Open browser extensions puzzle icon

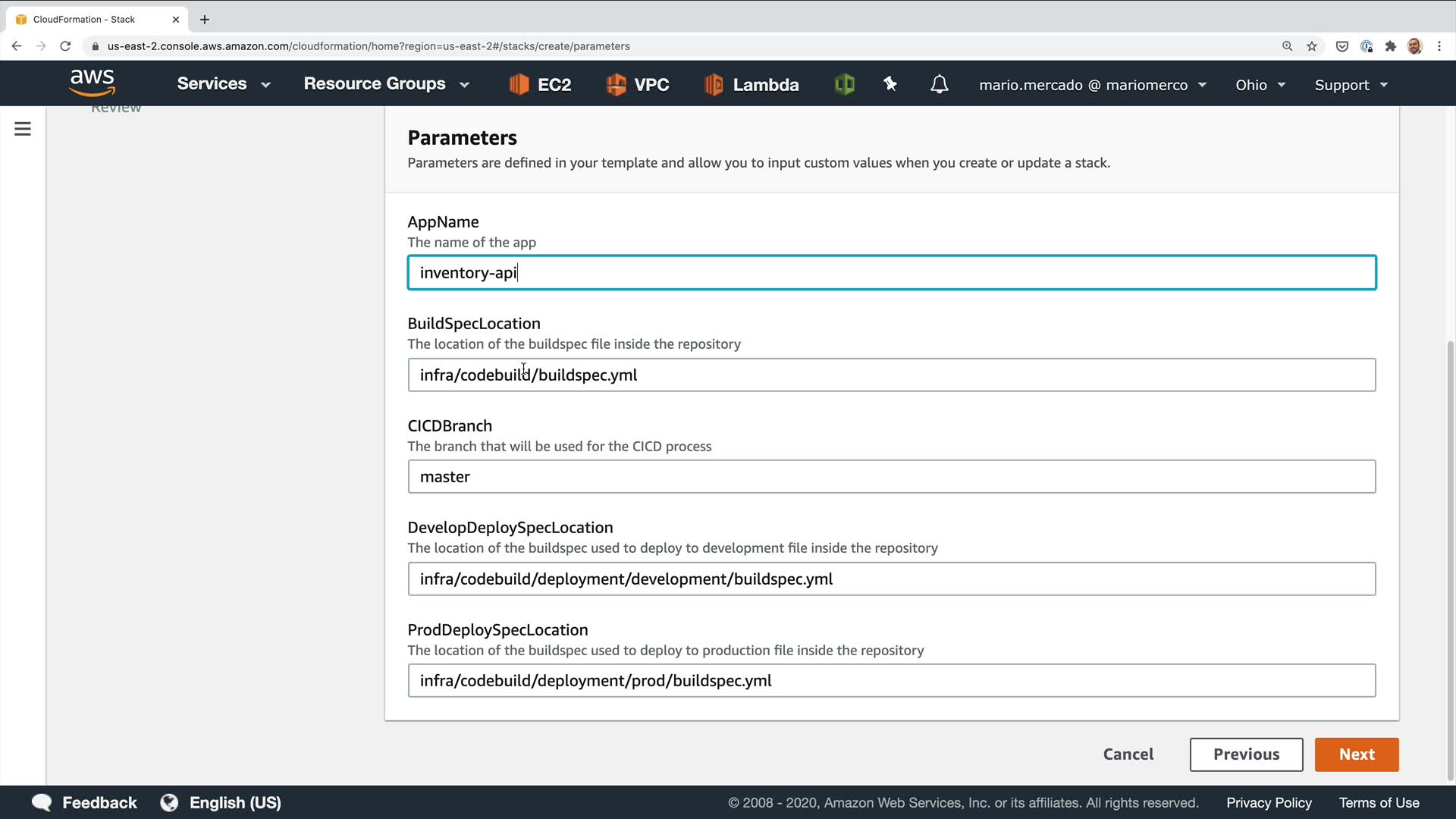[1390, 46]
